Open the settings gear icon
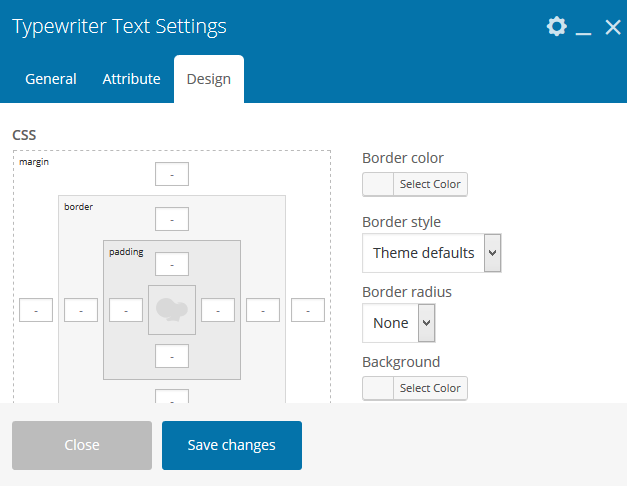 click(557, 27)
